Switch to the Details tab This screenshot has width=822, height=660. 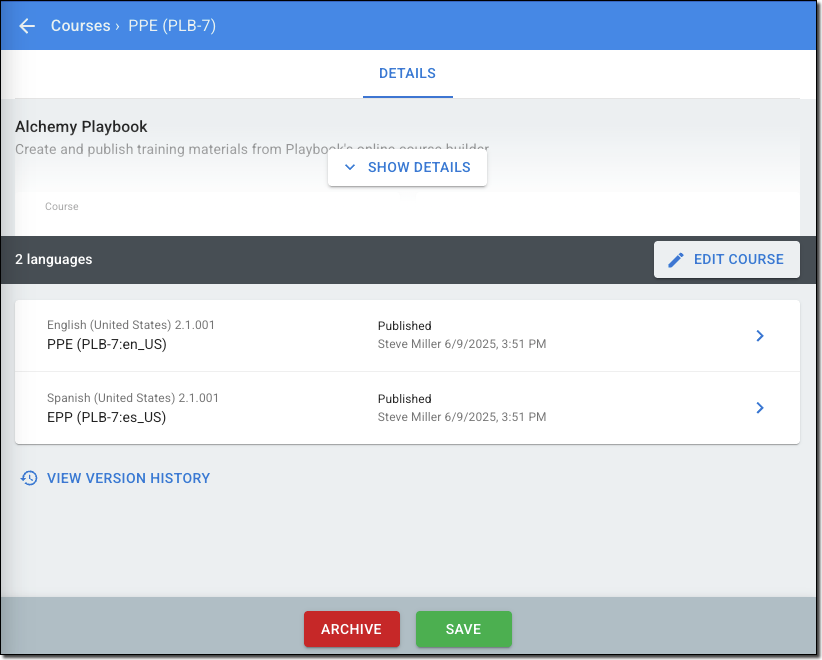[407, 74]
